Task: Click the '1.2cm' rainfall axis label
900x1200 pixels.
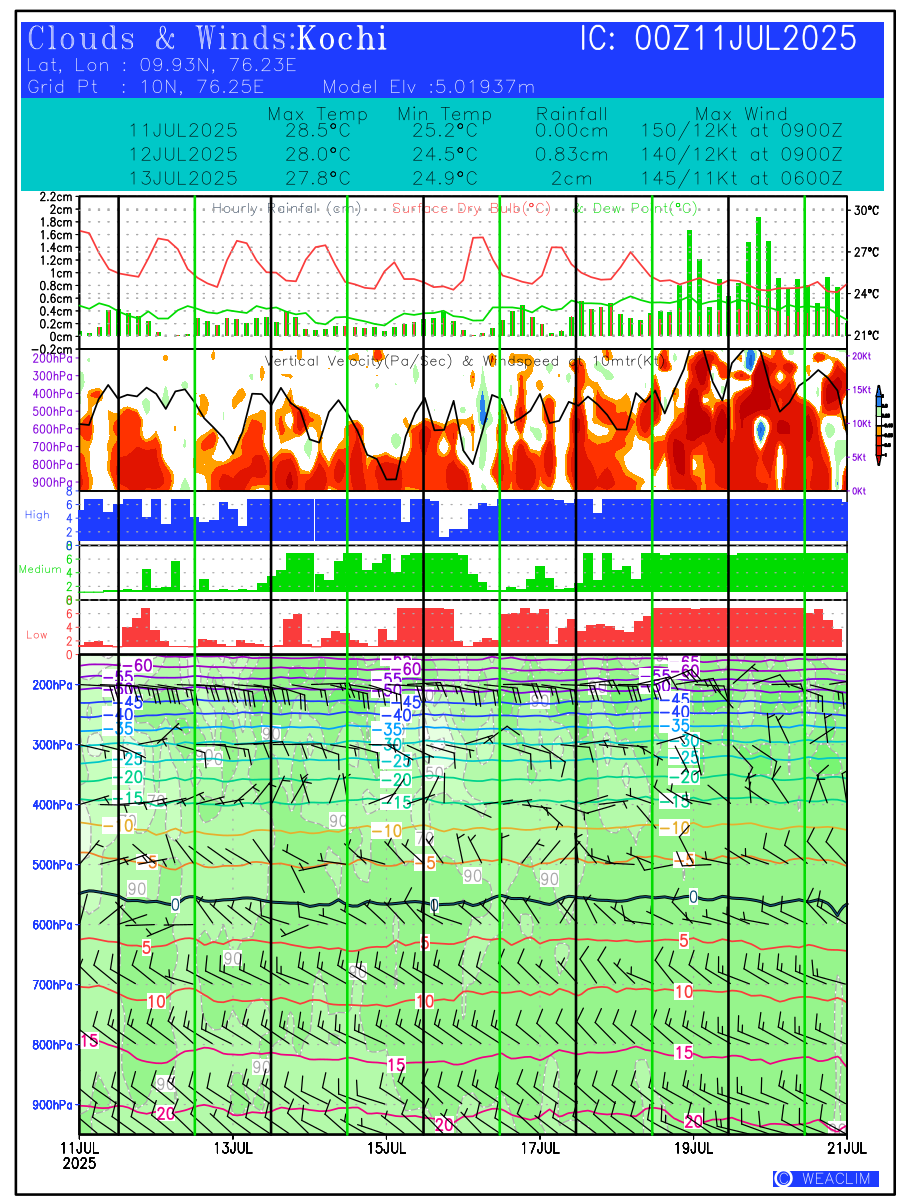Action: (x=56, y=260)
